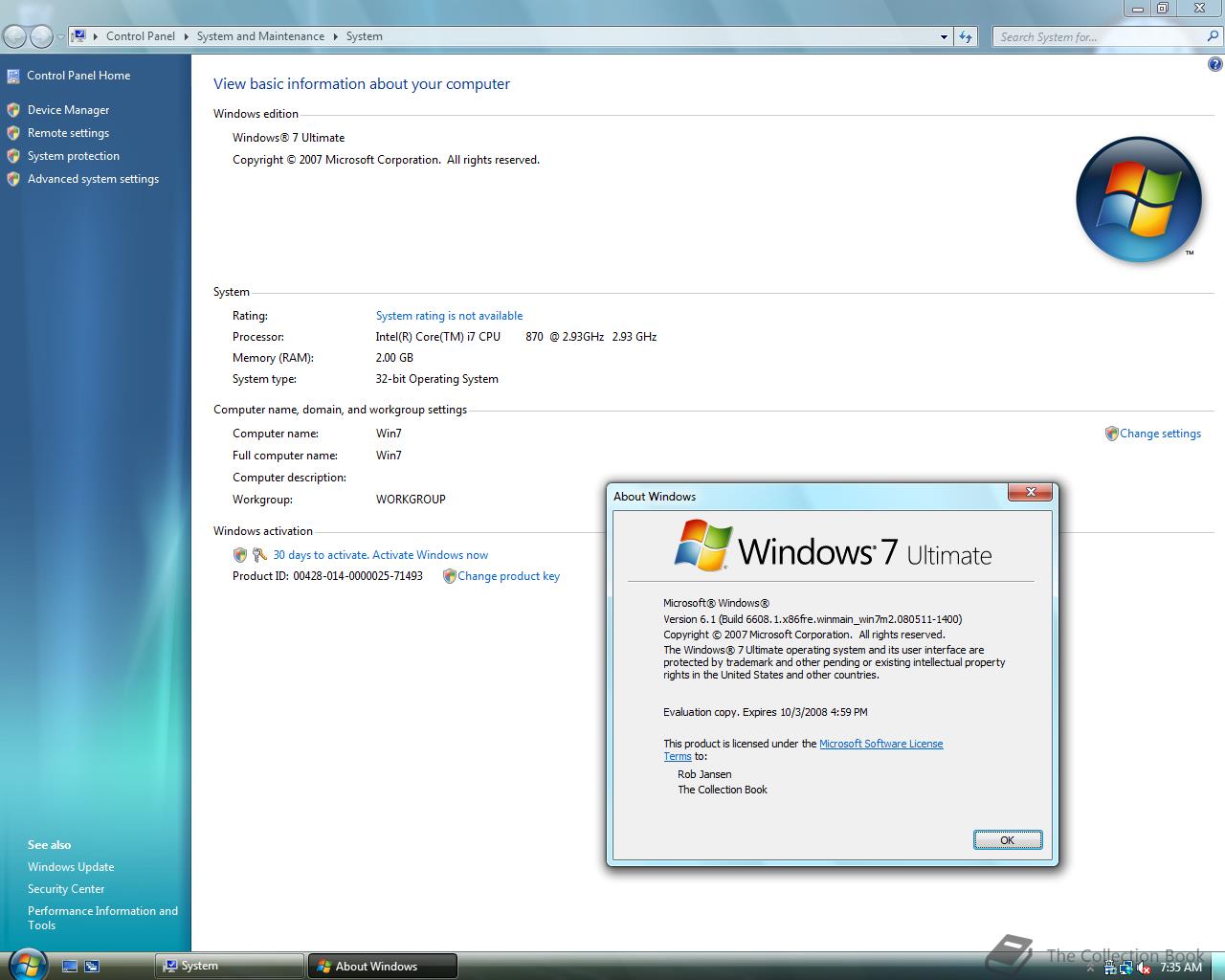Open Microsoft Software License Terms link

pos(880,744)
